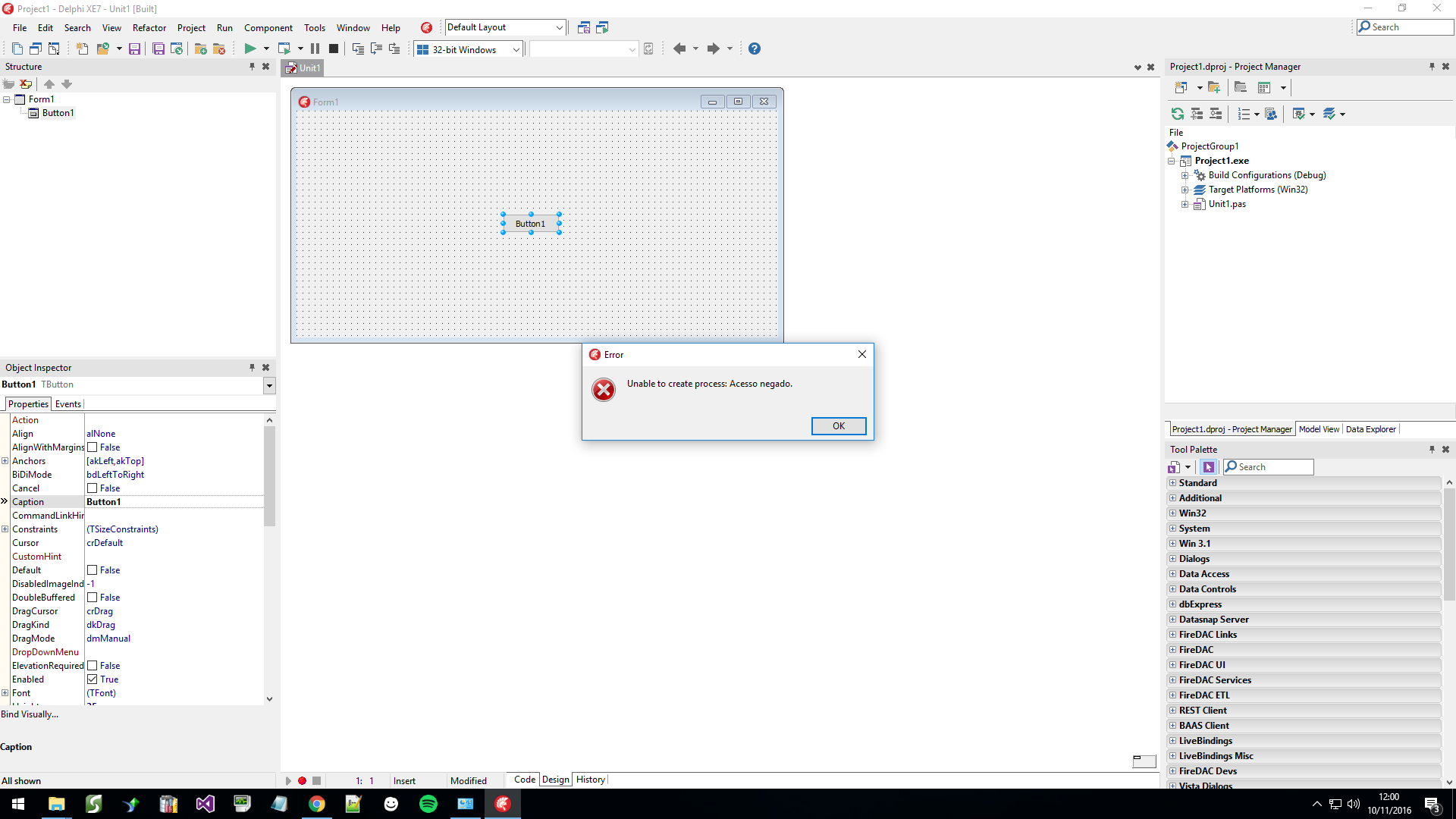1456x819 pixels.
Task: Open Object Inspector component selector dropdown
Action: [269, 385]
